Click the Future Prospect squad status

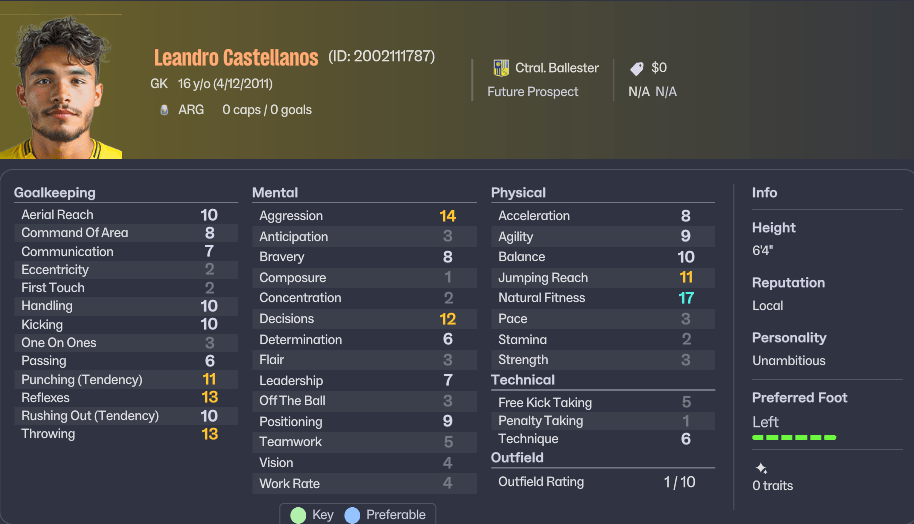pyautogui.click(x=533, y=92)
